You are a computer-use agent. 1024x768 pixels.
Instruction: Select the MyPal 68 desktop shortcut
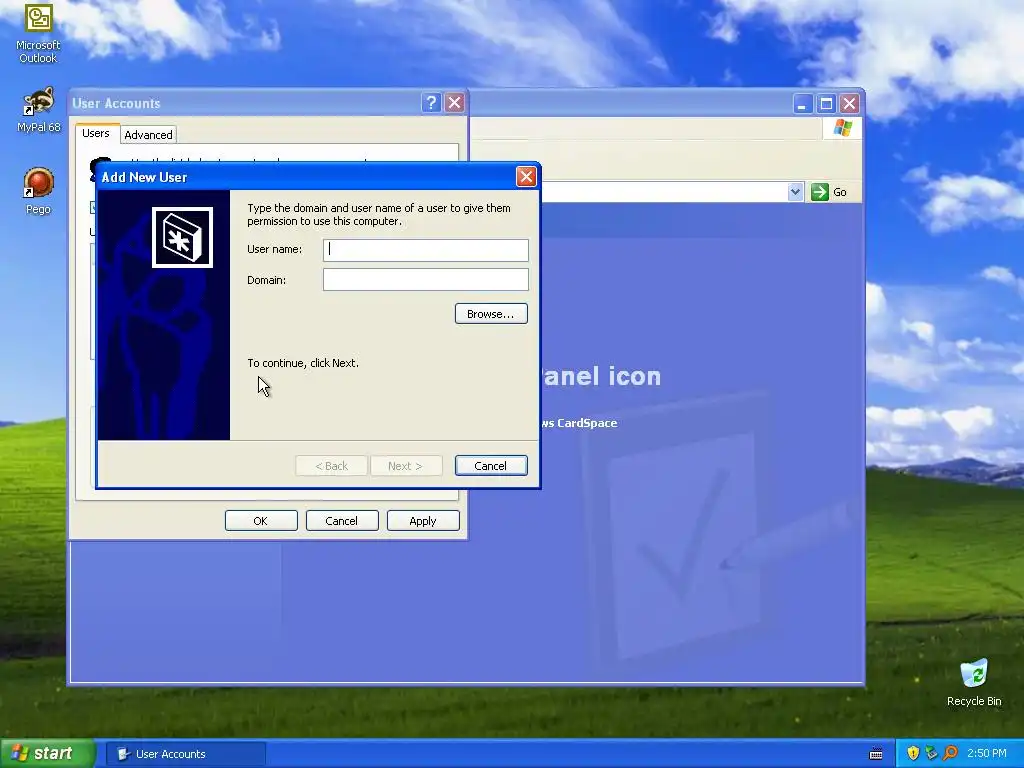click(39, 110)
